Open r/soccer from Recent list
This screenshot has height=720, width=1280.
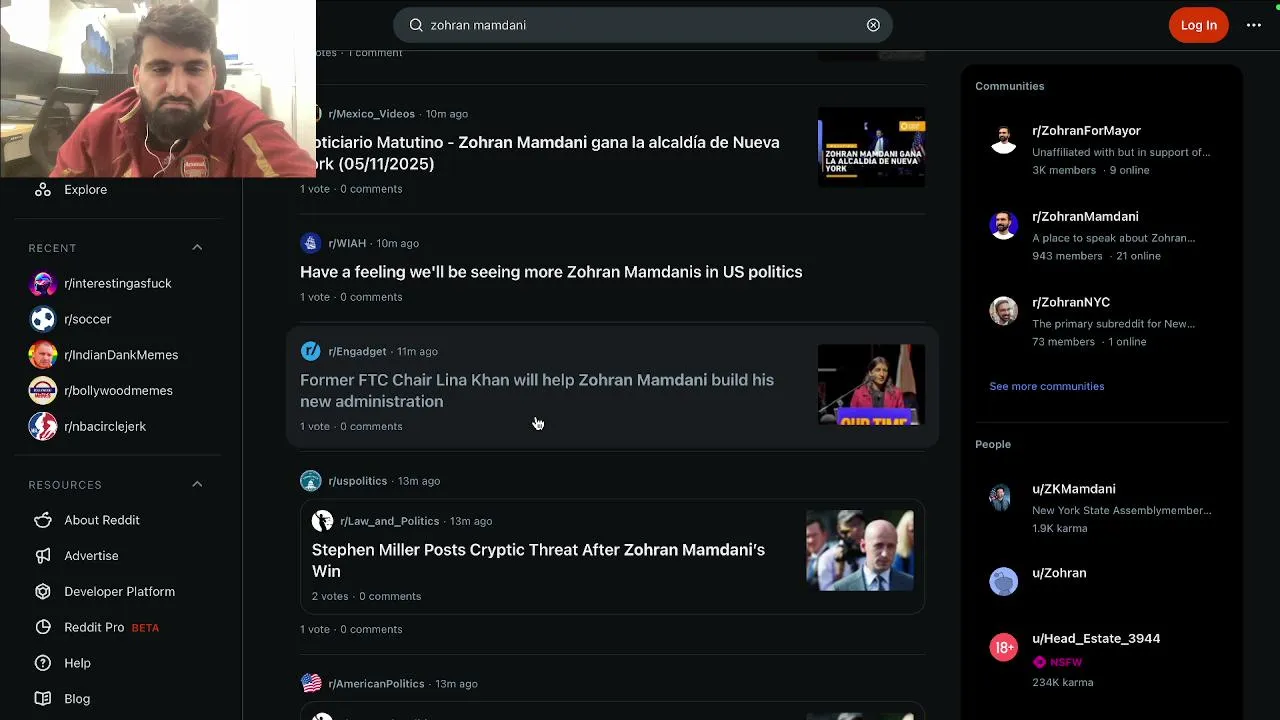(x=87, y=319)
